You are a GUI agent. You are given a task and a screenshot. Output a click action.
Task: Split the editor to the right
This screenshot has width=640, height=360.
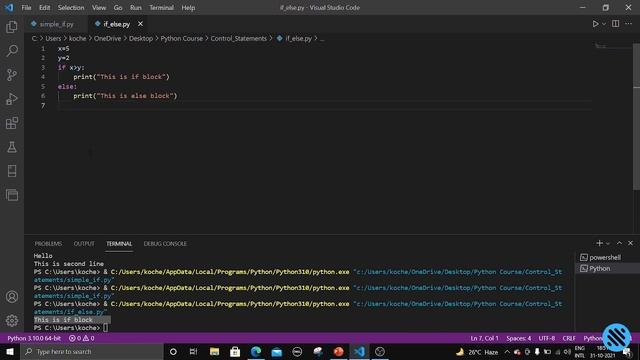(x=616, y=24)
